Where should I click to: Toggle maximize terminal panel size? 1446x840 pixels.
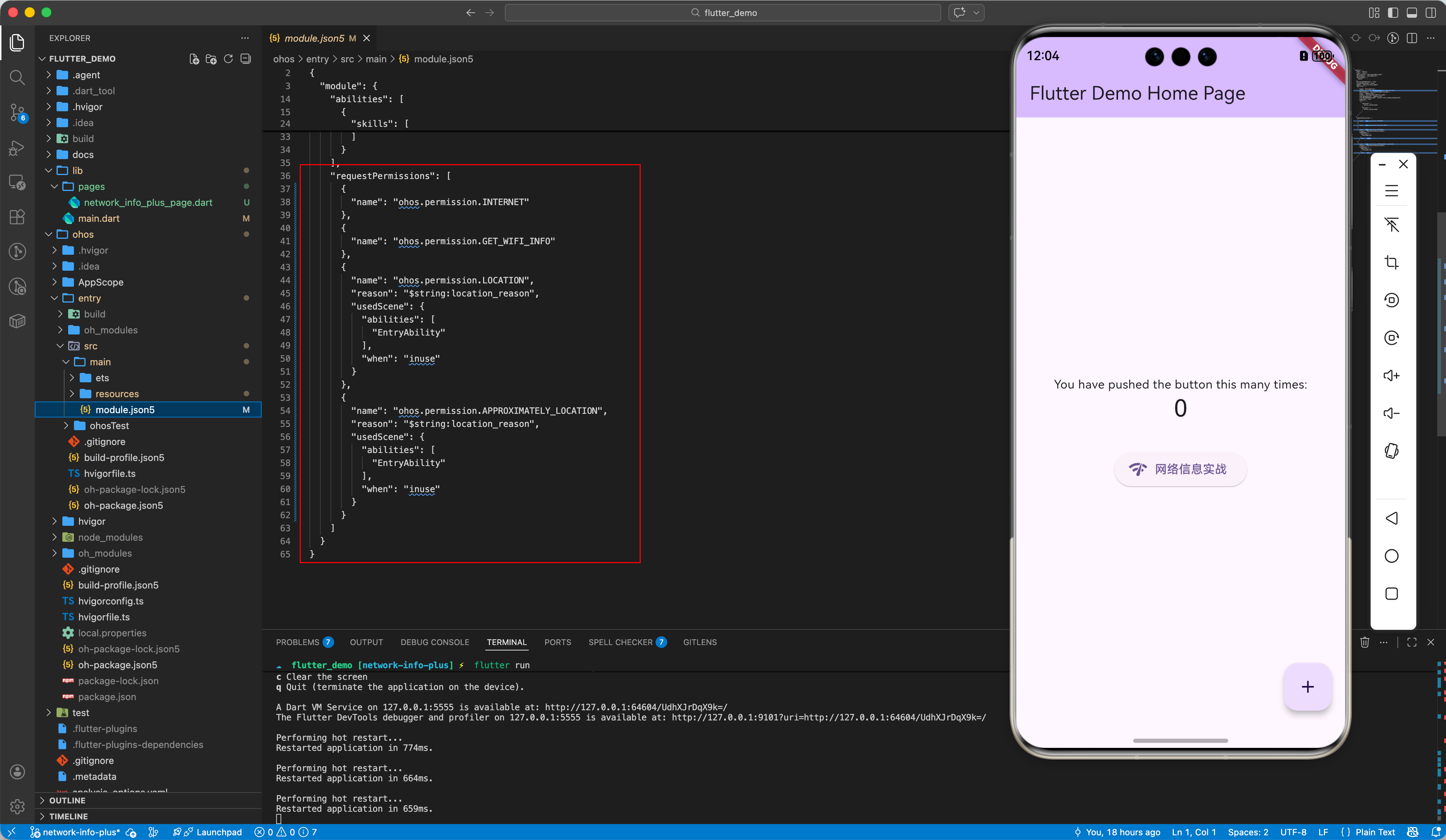coord(1412,642)
